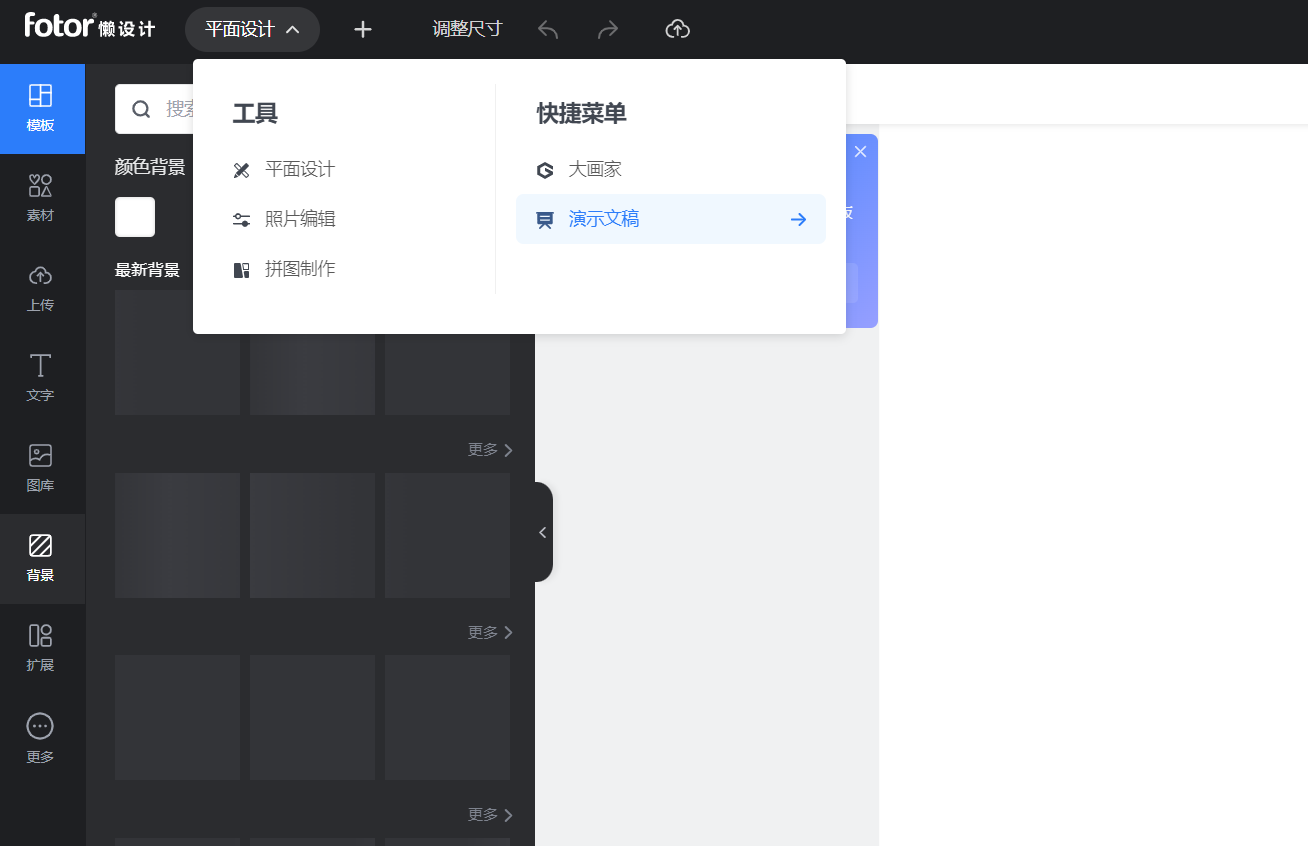This screenshot has width=1308, height=846.
Task: Open 演示文稿 in the quick menu
Action: point(671,219)
